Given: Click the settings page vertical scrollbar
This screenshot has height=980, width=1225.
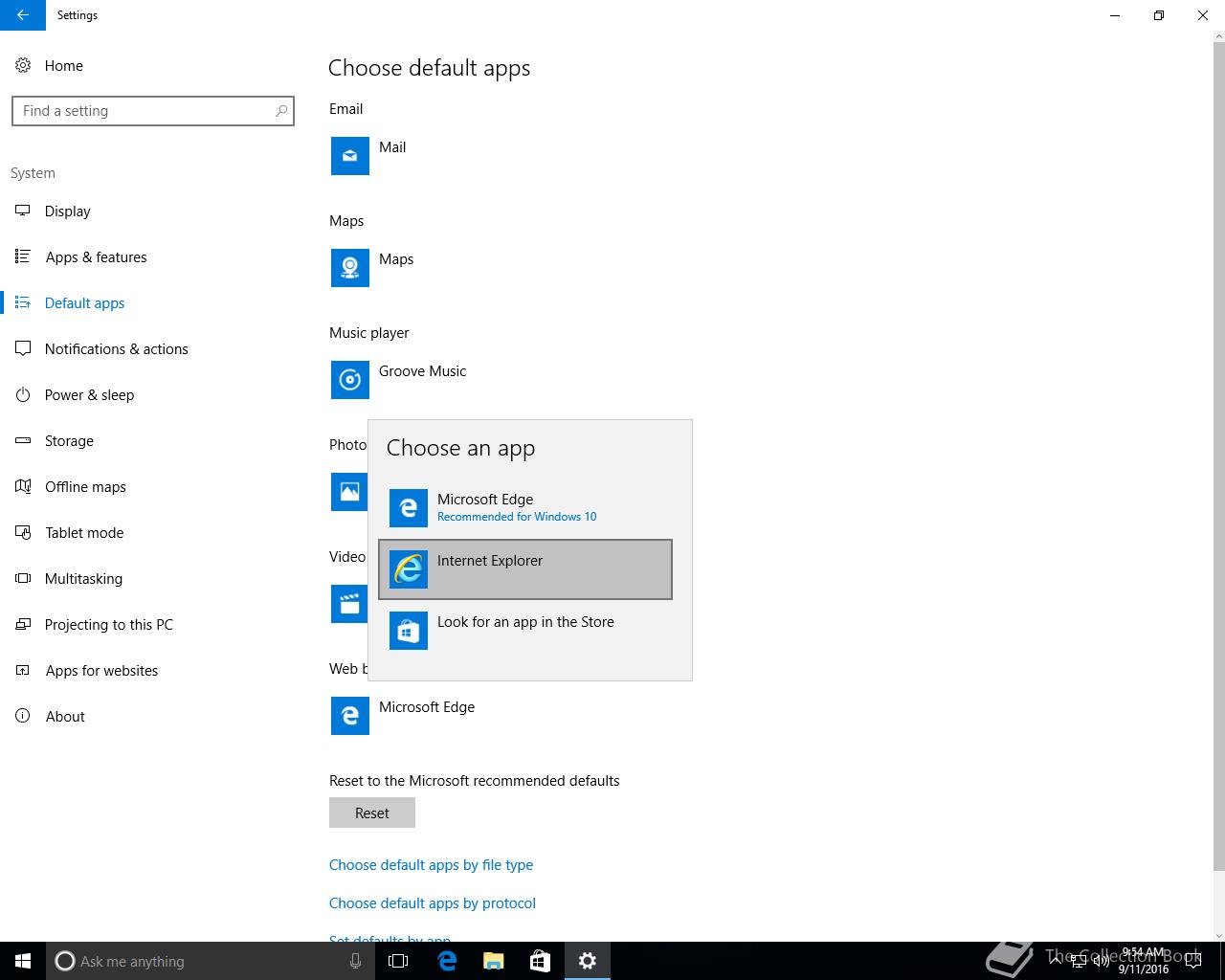Looking at the screenshot, I should click(x=1218, y=455).
